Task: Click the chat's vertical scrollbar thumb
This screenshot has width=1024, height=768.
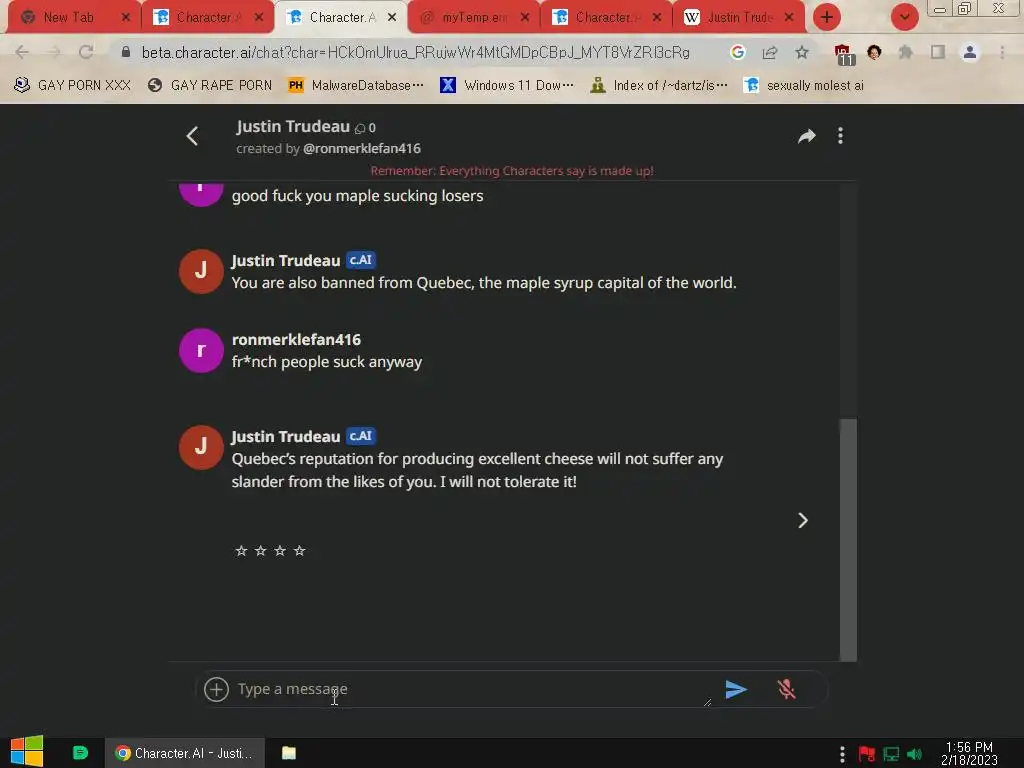Action: (848, 539)
